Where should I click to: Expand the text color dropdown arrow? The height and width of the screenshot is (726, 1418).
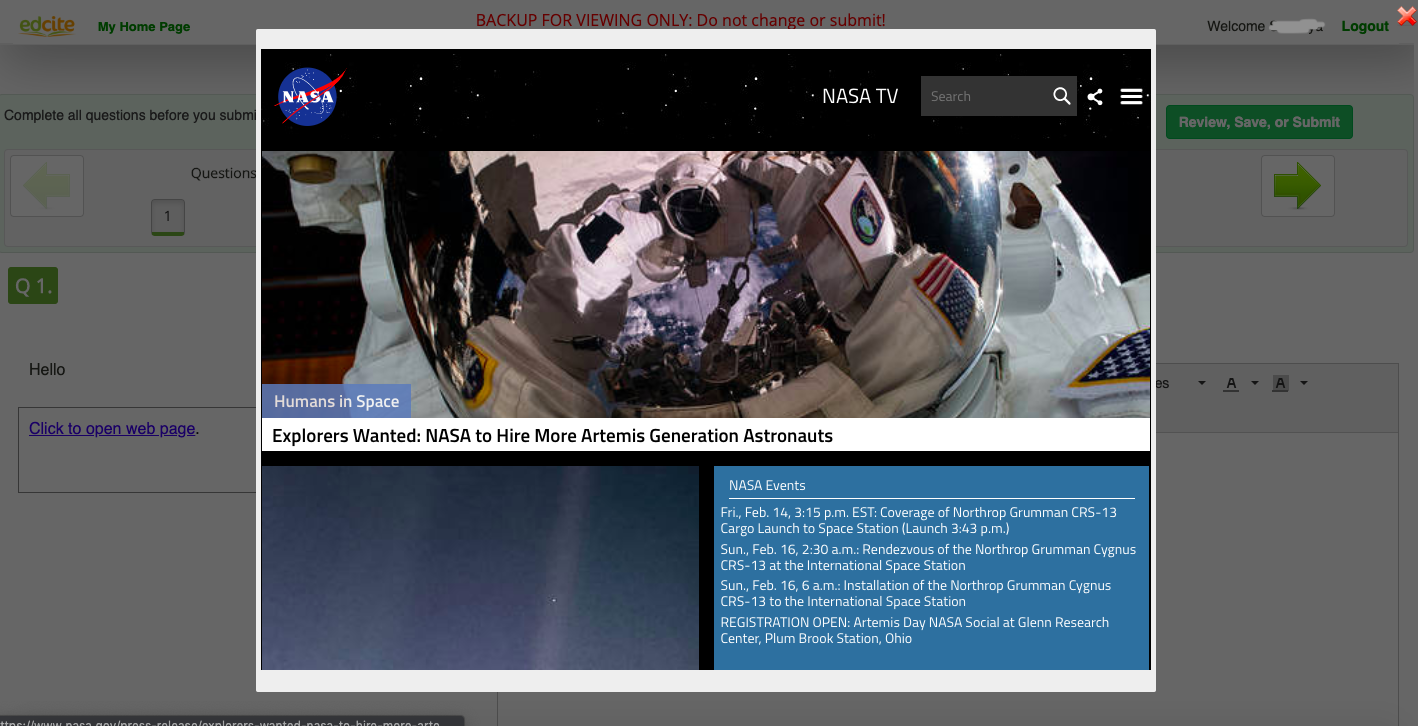(x=1254, y=383)
